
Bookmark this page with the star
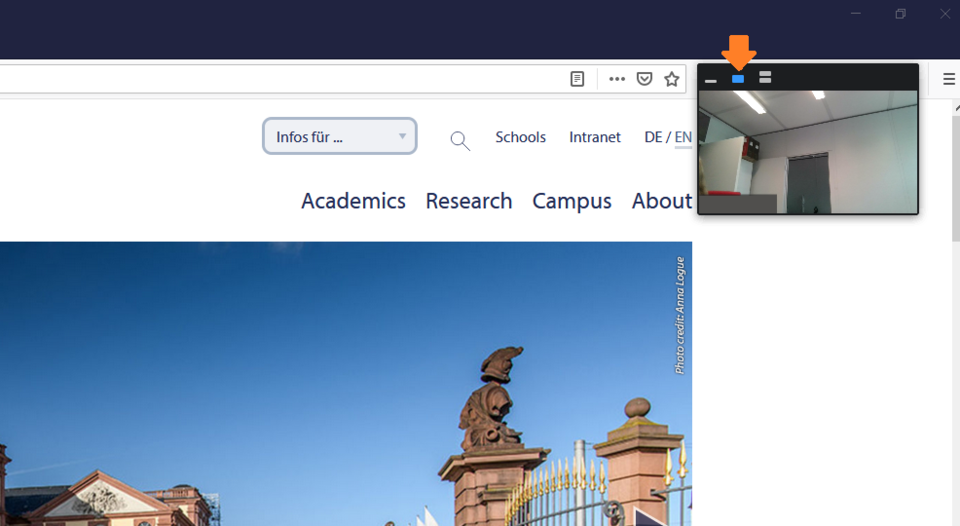[672, 79]
